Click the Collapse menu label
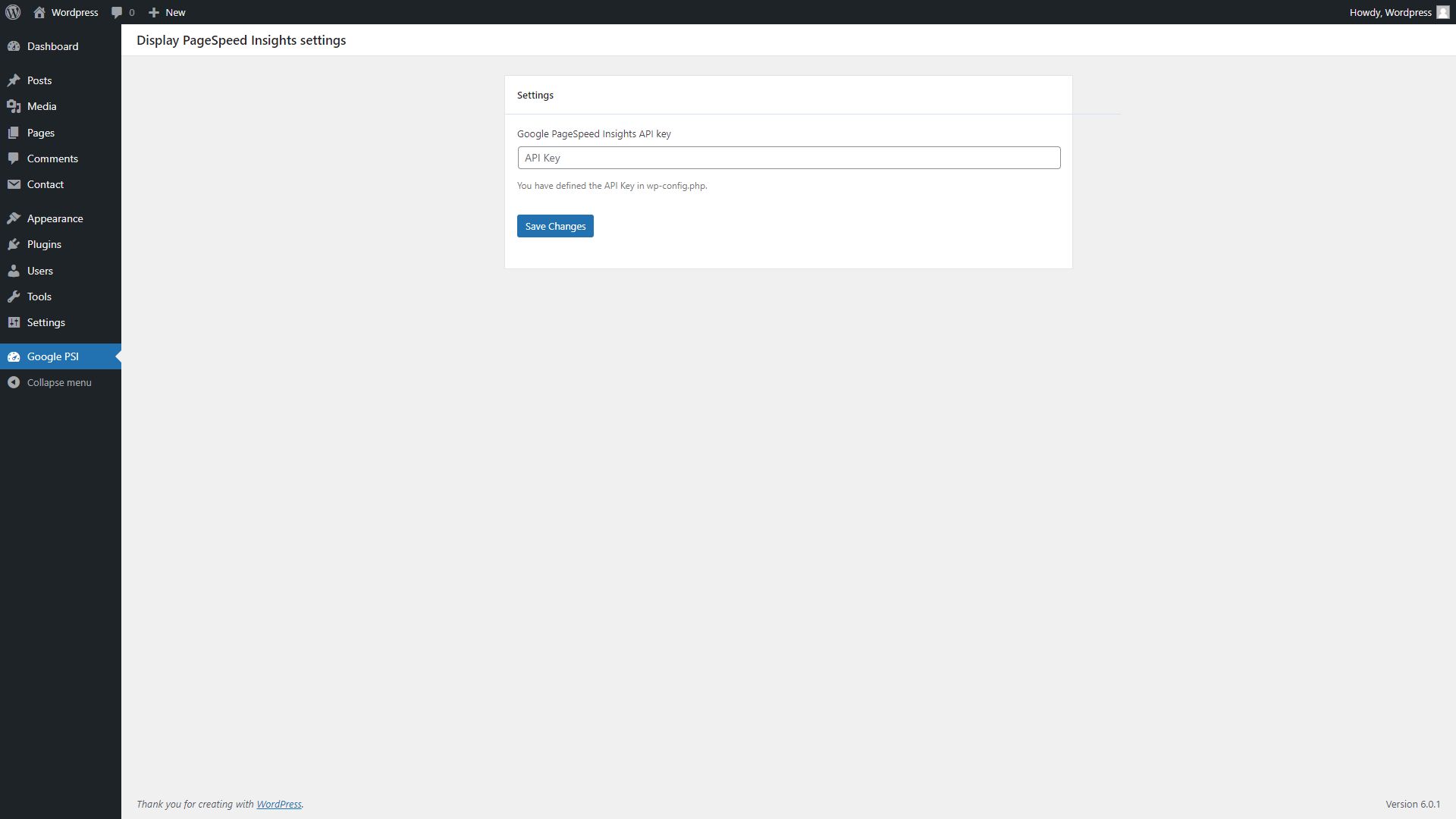Viewport: 1456px width, 819px height. 59,382
